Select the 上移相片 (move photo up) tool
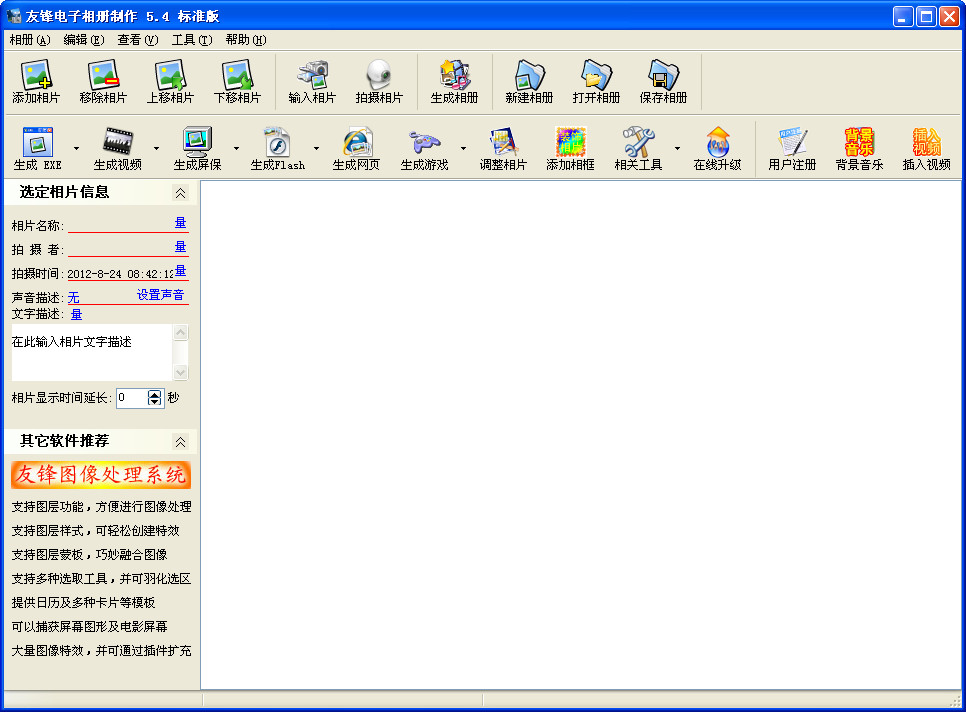This screenshot has height=712, width=966. point(170,82)
